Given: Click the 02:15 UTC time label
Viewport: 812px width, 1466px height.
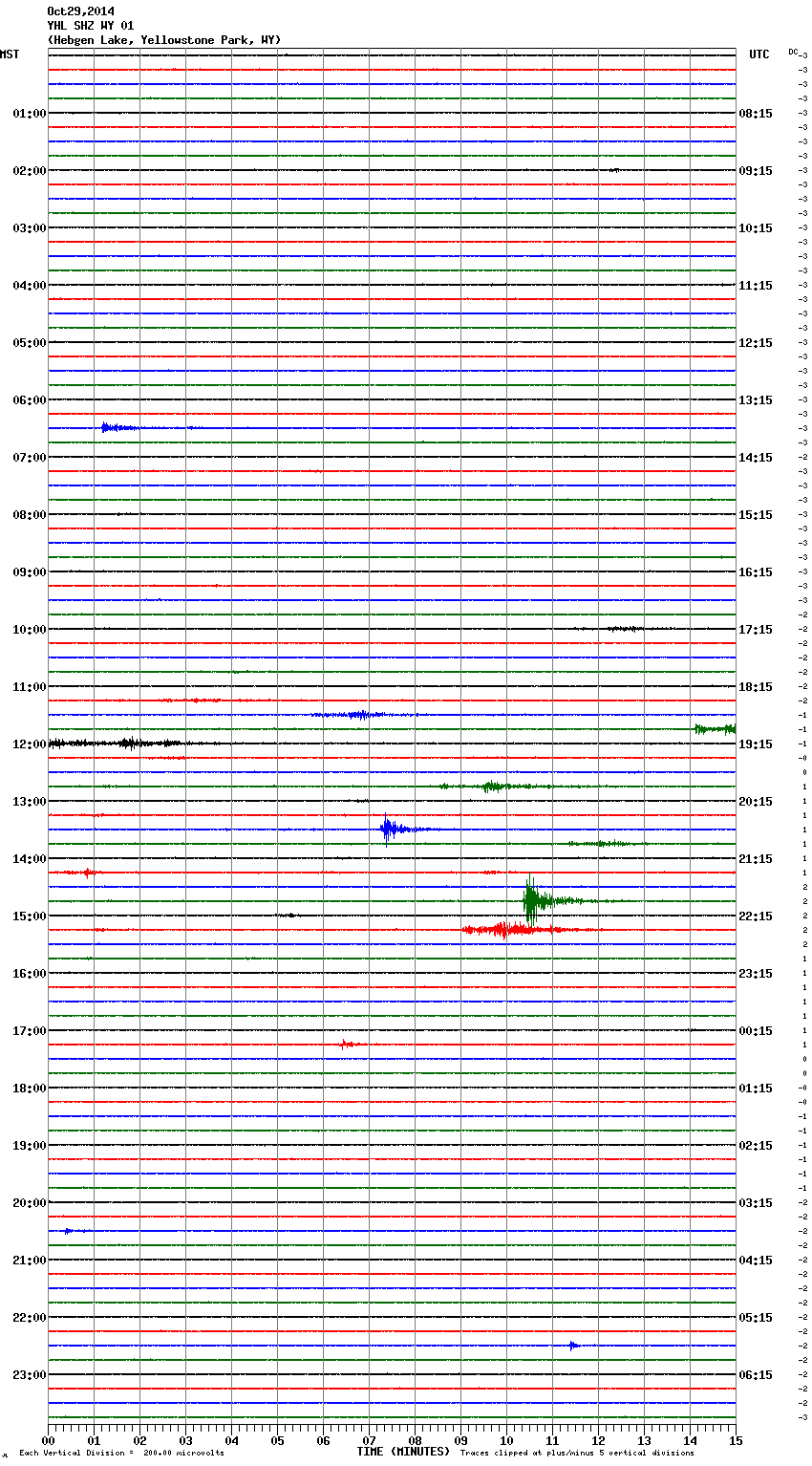Looking at the screenshot, I should [x=756, y=1146].
